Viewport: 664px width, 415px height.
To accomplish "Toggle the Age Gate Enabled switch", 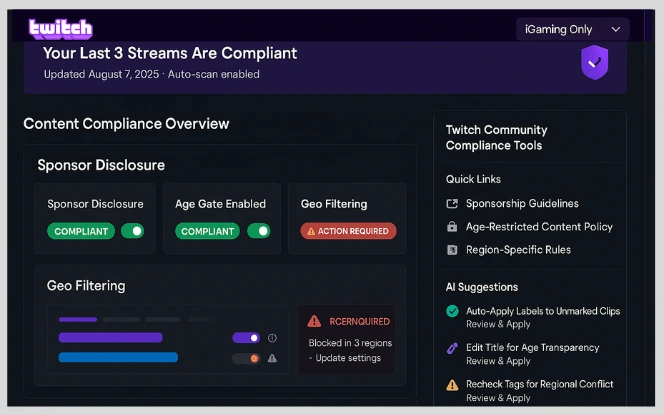I will 259,231.
